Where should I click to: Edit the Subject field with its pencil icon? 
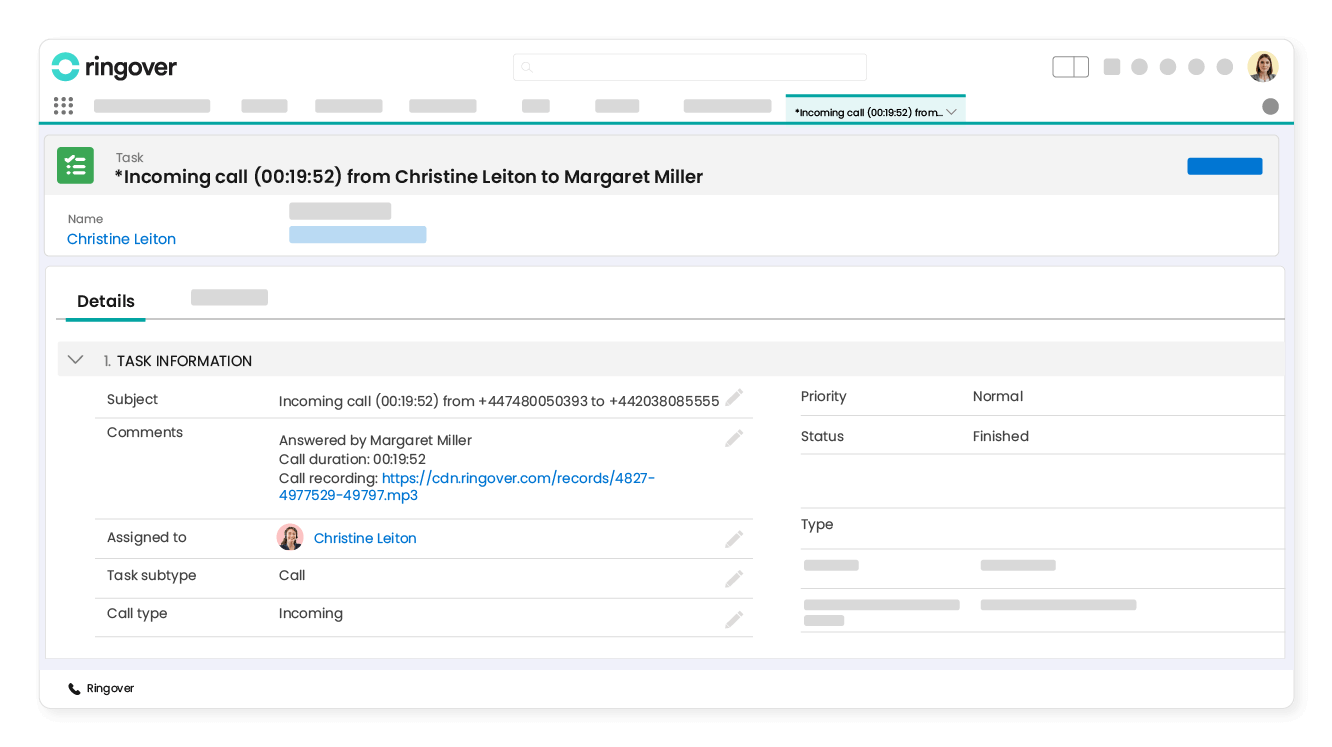tap(734, 397)
